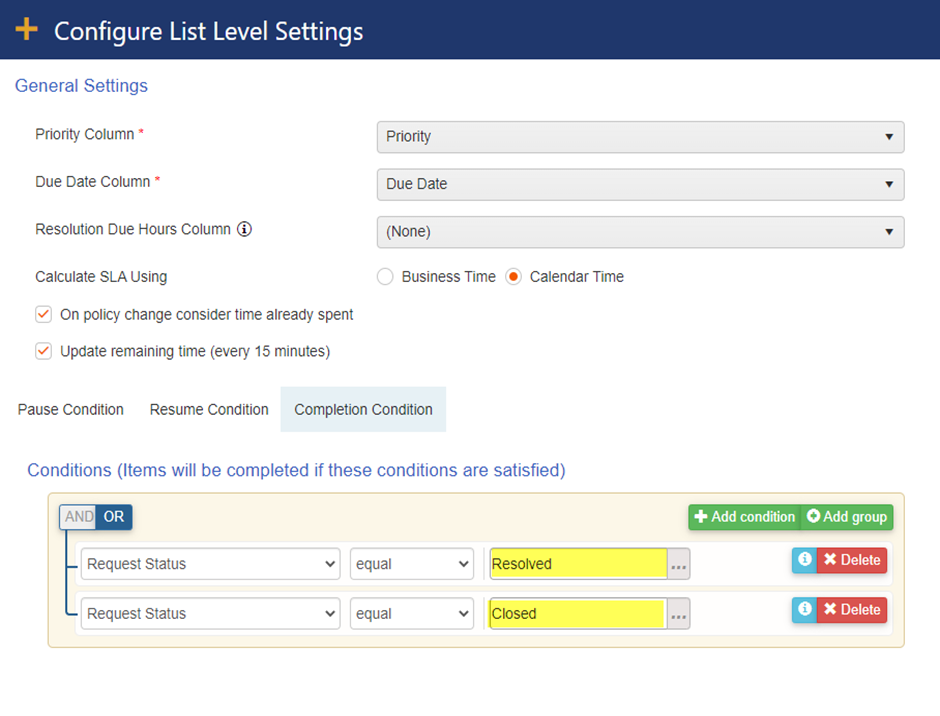Open the Resolution Due Hours Column dropdown
The image size is (940, 716).
(x=640, y=232)
